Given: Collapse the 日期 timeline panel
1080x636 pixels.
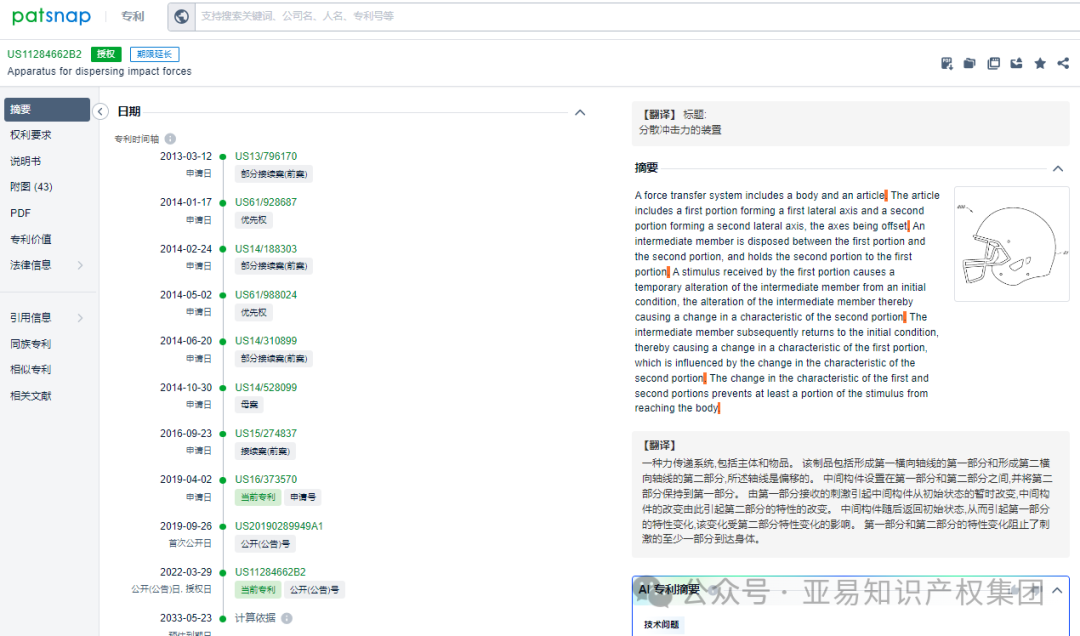Looking at the screenshot, I should [x=580, y=113].
